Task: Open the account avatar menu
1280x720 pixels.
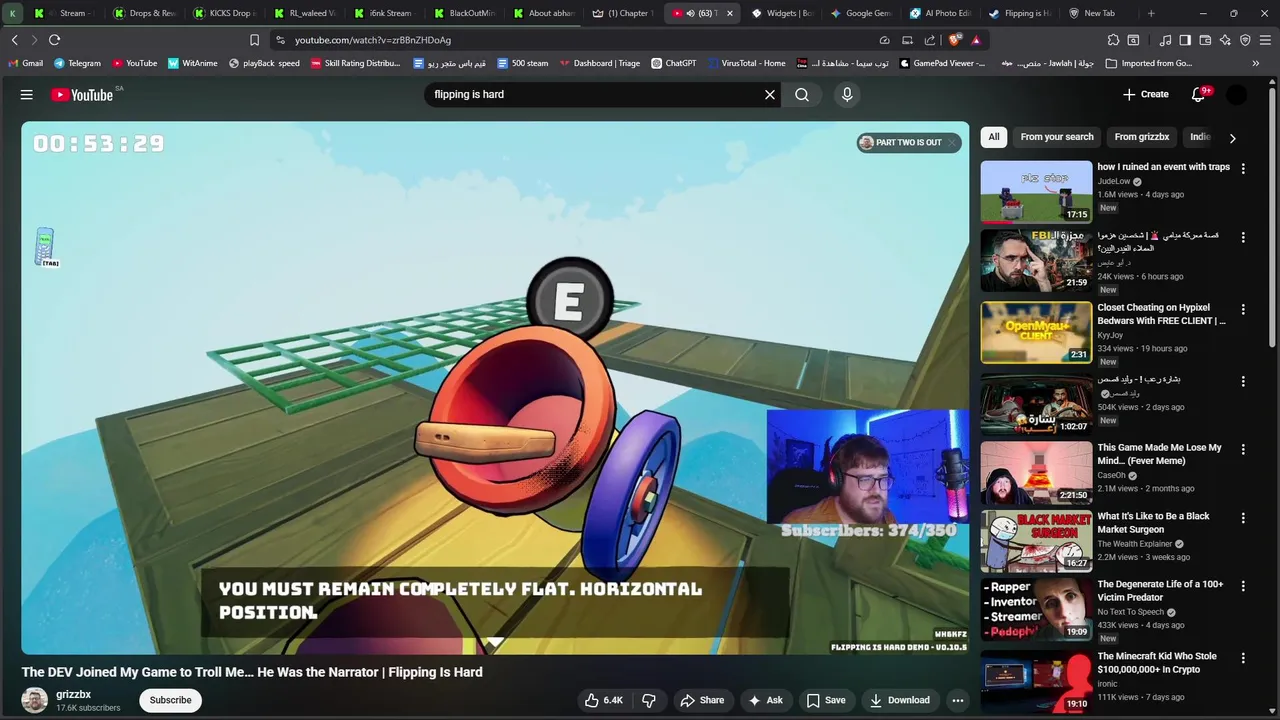Action: click(1237, 94)
